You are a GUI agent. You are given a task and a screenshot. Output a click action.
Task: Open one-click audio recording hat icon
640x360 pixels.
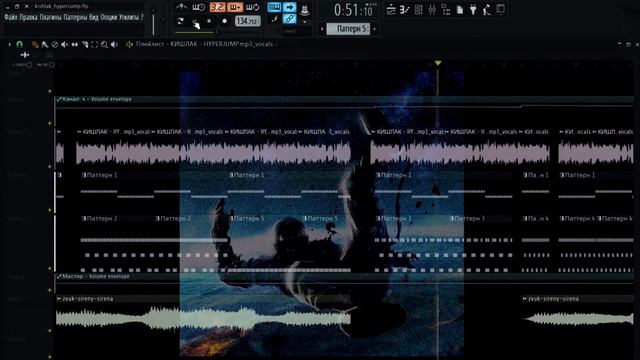[304, 10]
